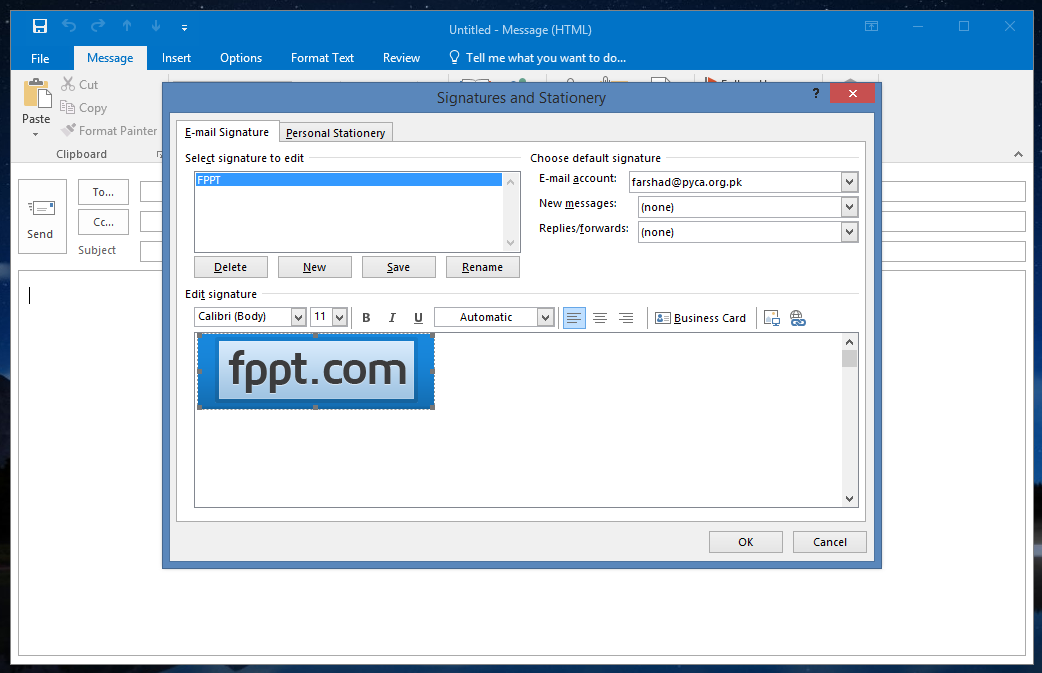This screenshot has height=673, width=1042.
Task: Click the Save icon in title bar
Action: (40, 26)
